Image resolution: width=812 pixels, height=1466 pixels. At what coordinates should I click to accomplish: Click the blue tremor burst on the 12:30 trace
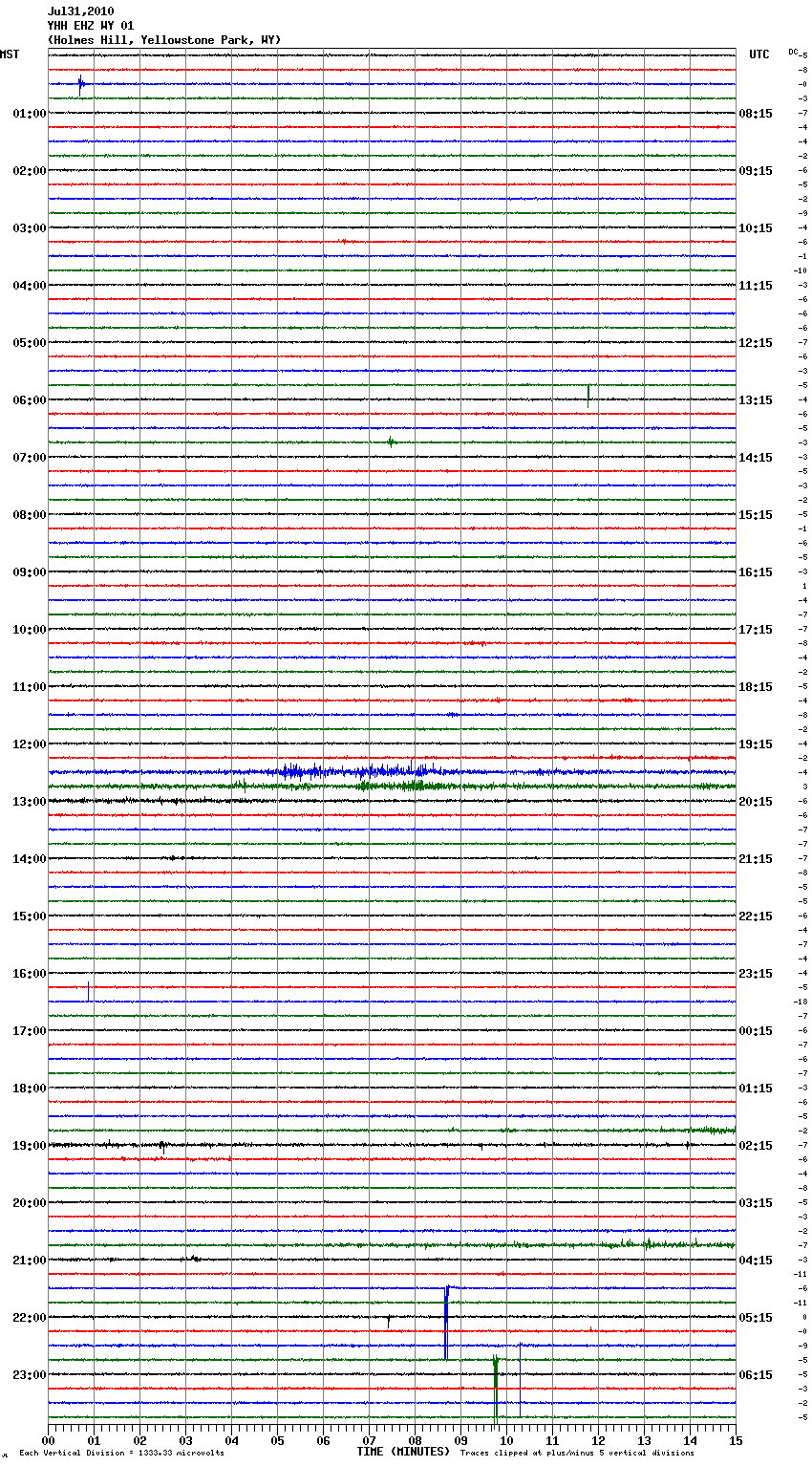point(358,770)
